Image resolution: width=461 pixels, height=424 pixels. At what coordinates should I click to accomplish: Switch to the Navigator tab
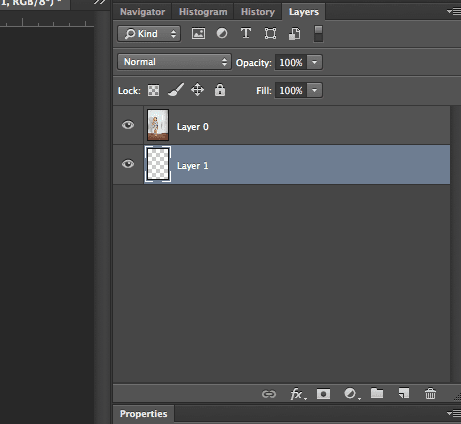click(142, 12)
